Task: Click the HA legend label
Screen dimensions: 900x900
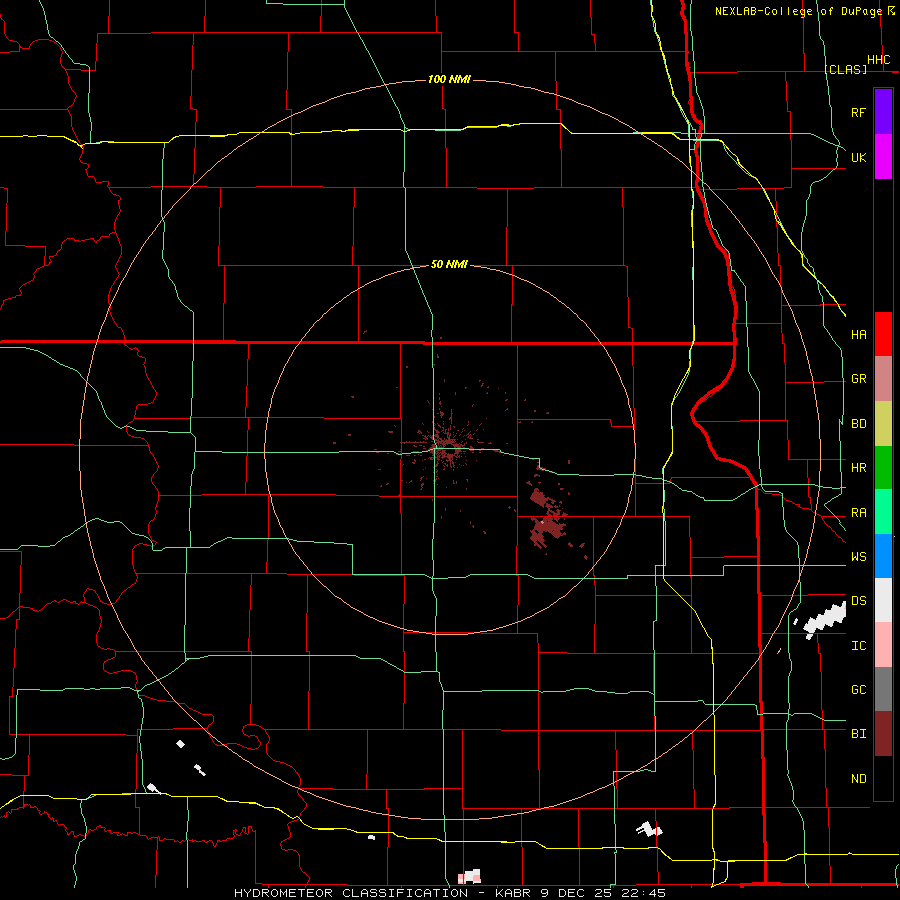Action: [858, 334]
